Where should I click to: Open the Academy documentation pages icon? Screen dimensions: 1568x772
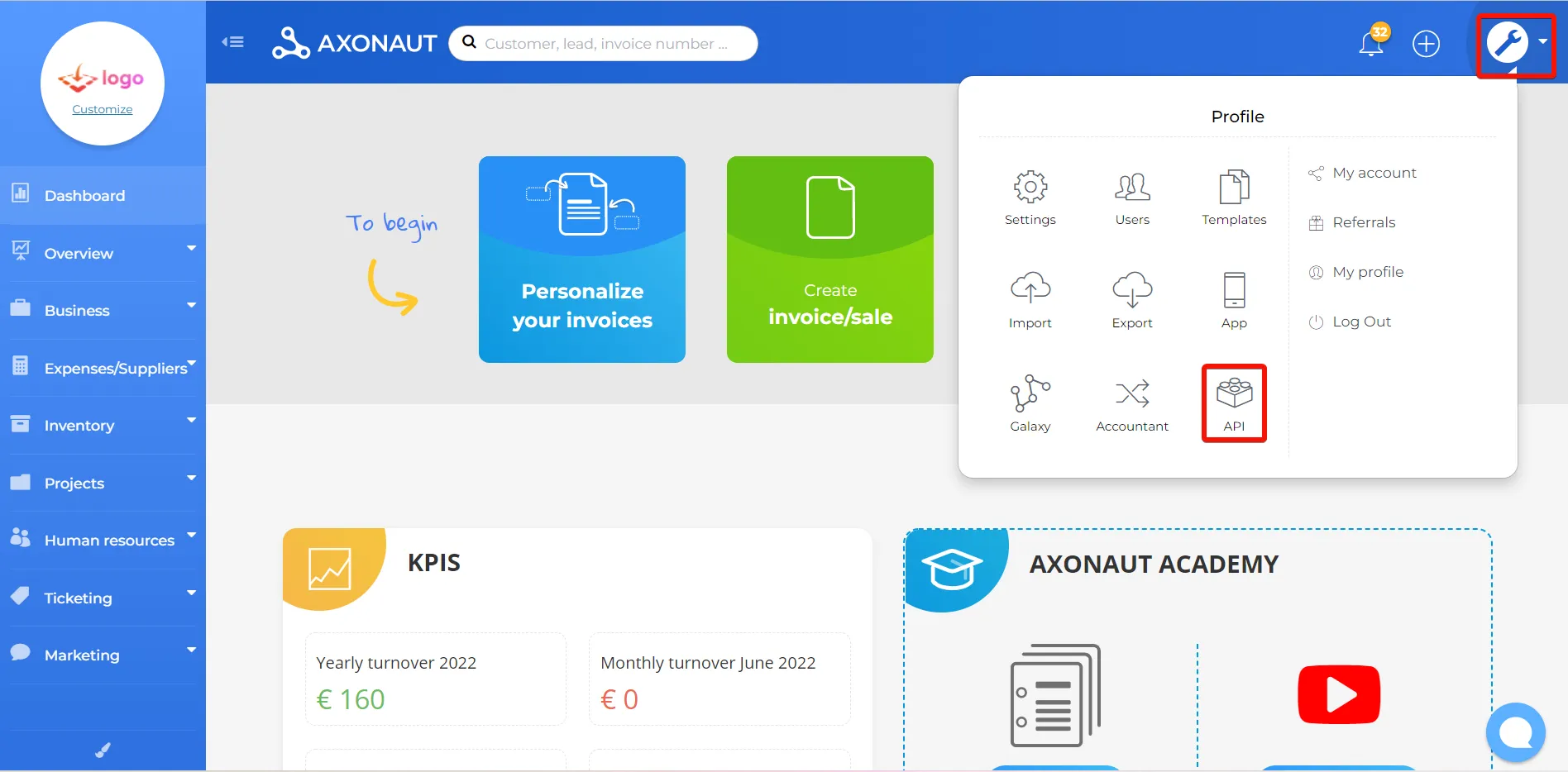tap(1055, 695)
